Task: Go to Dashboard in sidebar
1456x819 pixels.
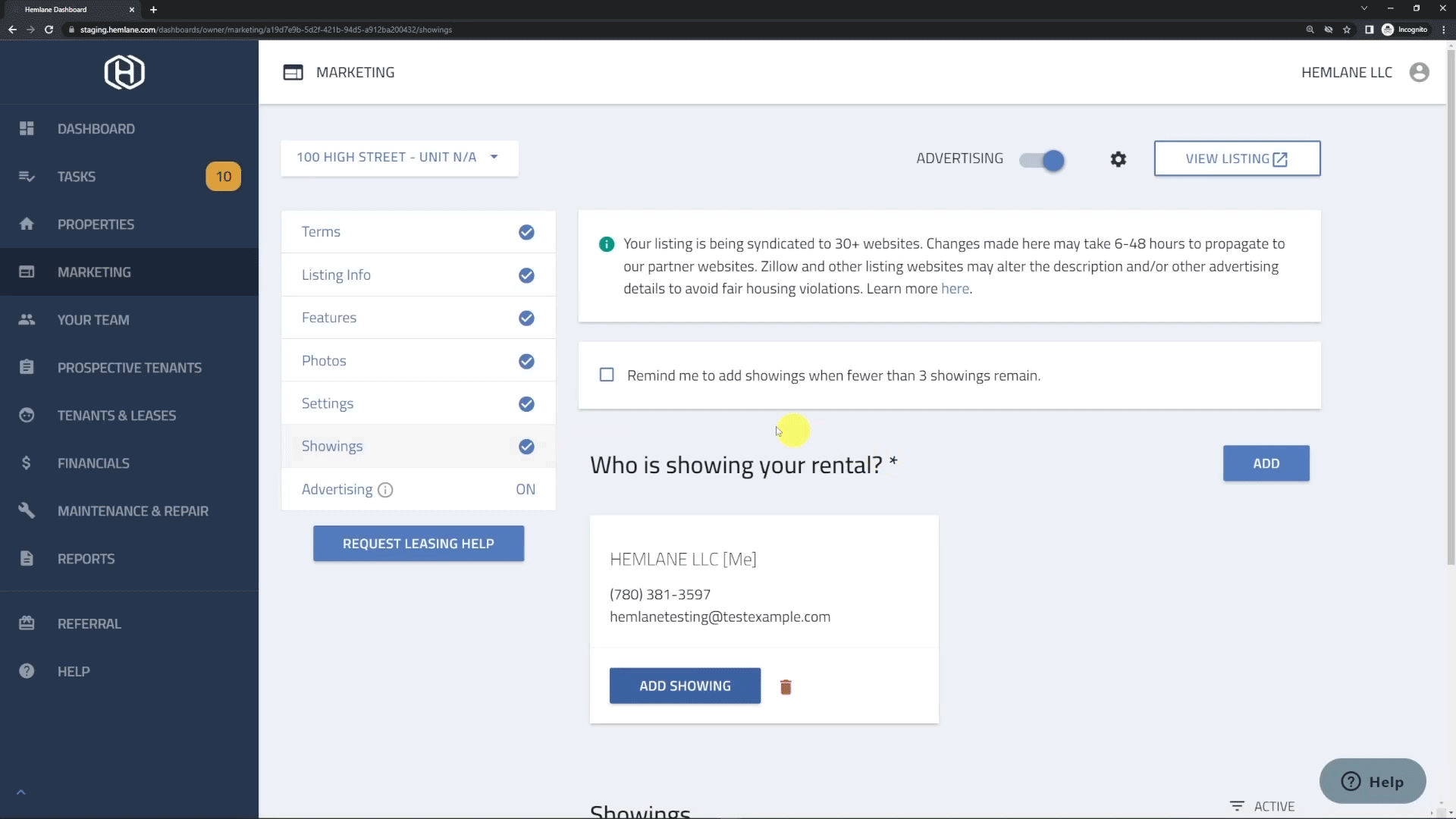Action: coord(129,129)
